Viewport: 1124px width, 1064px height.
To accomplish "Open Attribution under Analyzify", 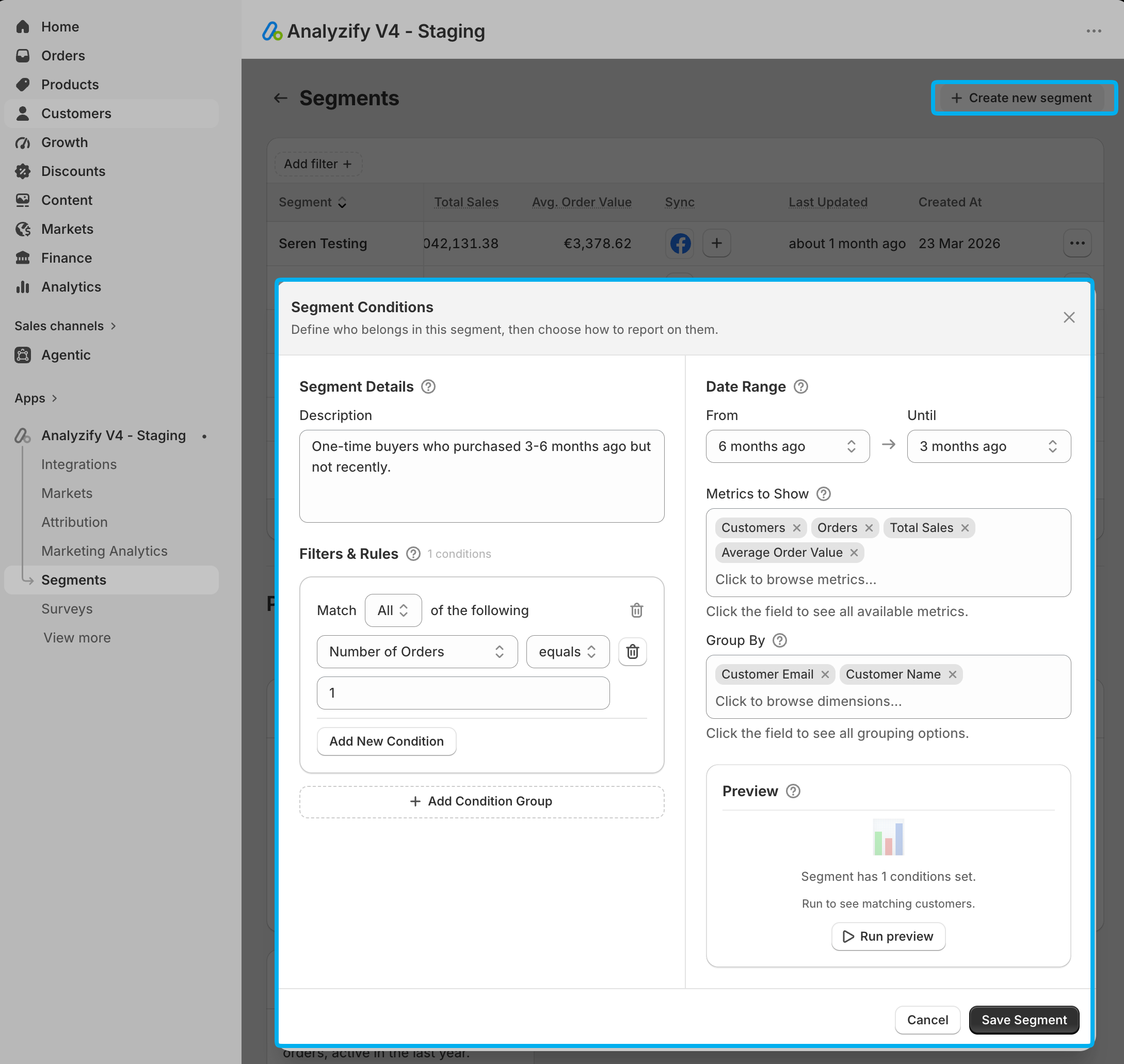I will 74,522.
